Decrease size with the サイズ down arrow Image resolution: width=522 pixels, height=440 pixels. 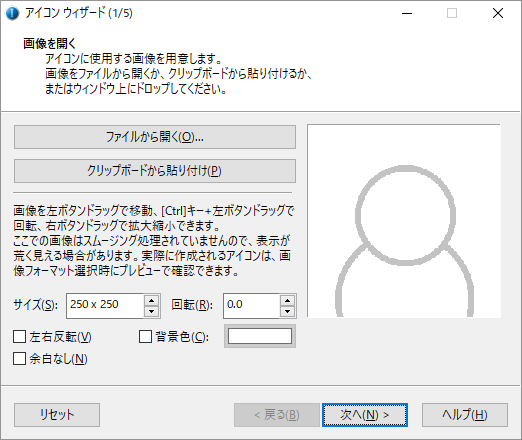pos(152,312)
